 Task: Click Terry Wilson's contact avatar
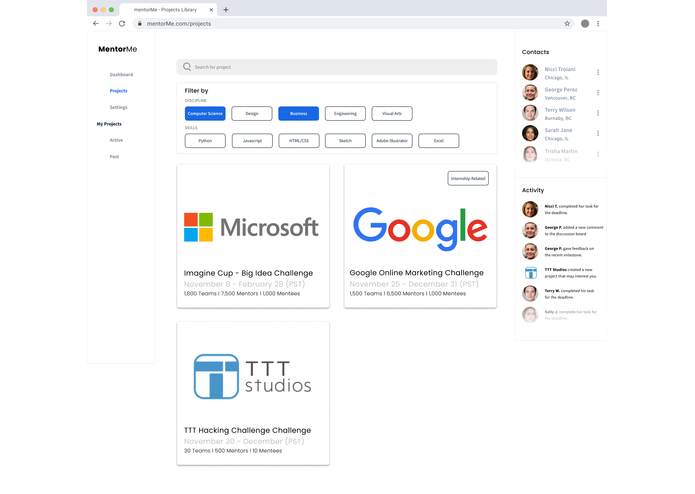tap(530, 113)
